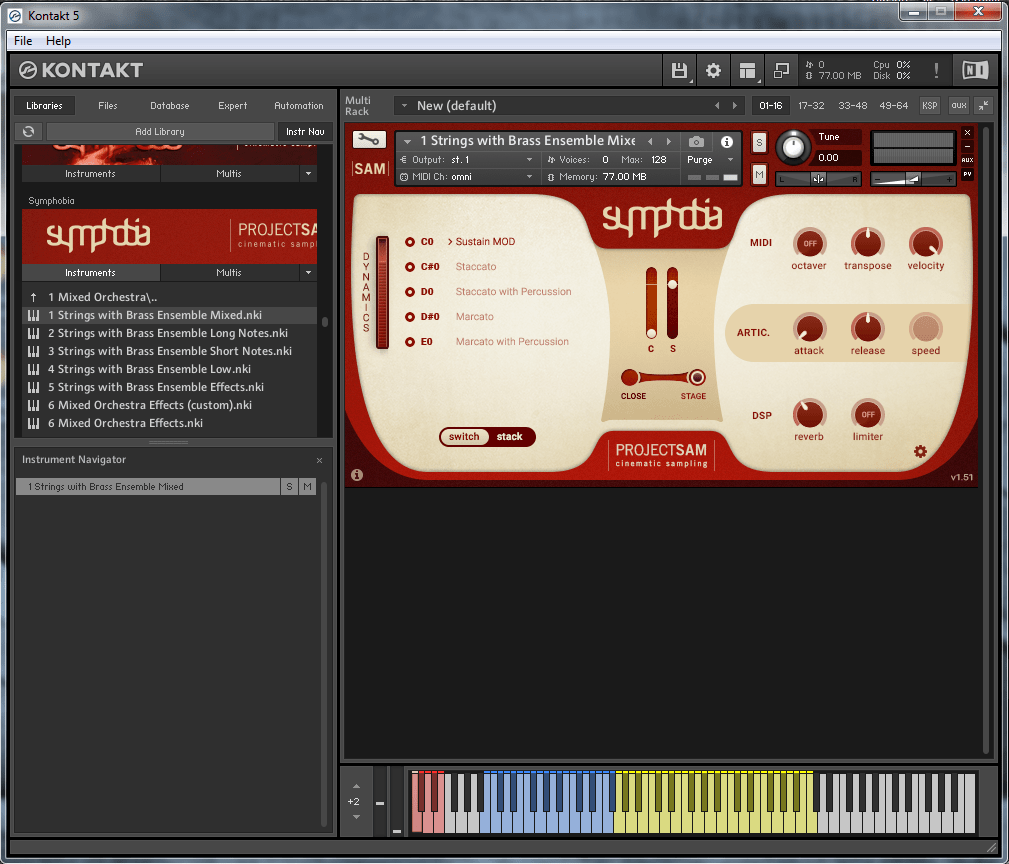Open the Help menu
This screenshot has height=864, width=1009.
(59, 41)
